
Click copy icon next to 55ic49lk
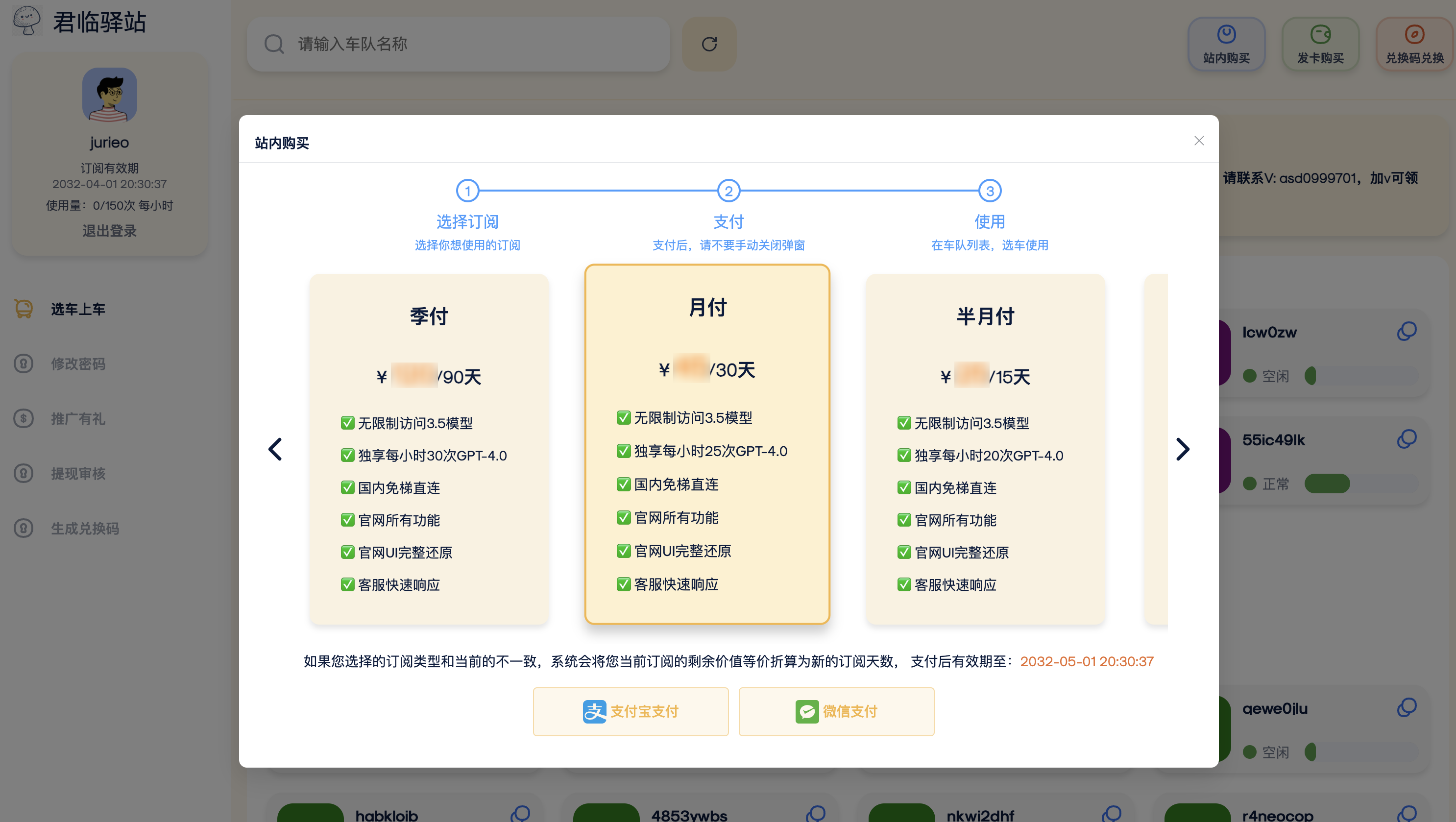point(1406,439)
